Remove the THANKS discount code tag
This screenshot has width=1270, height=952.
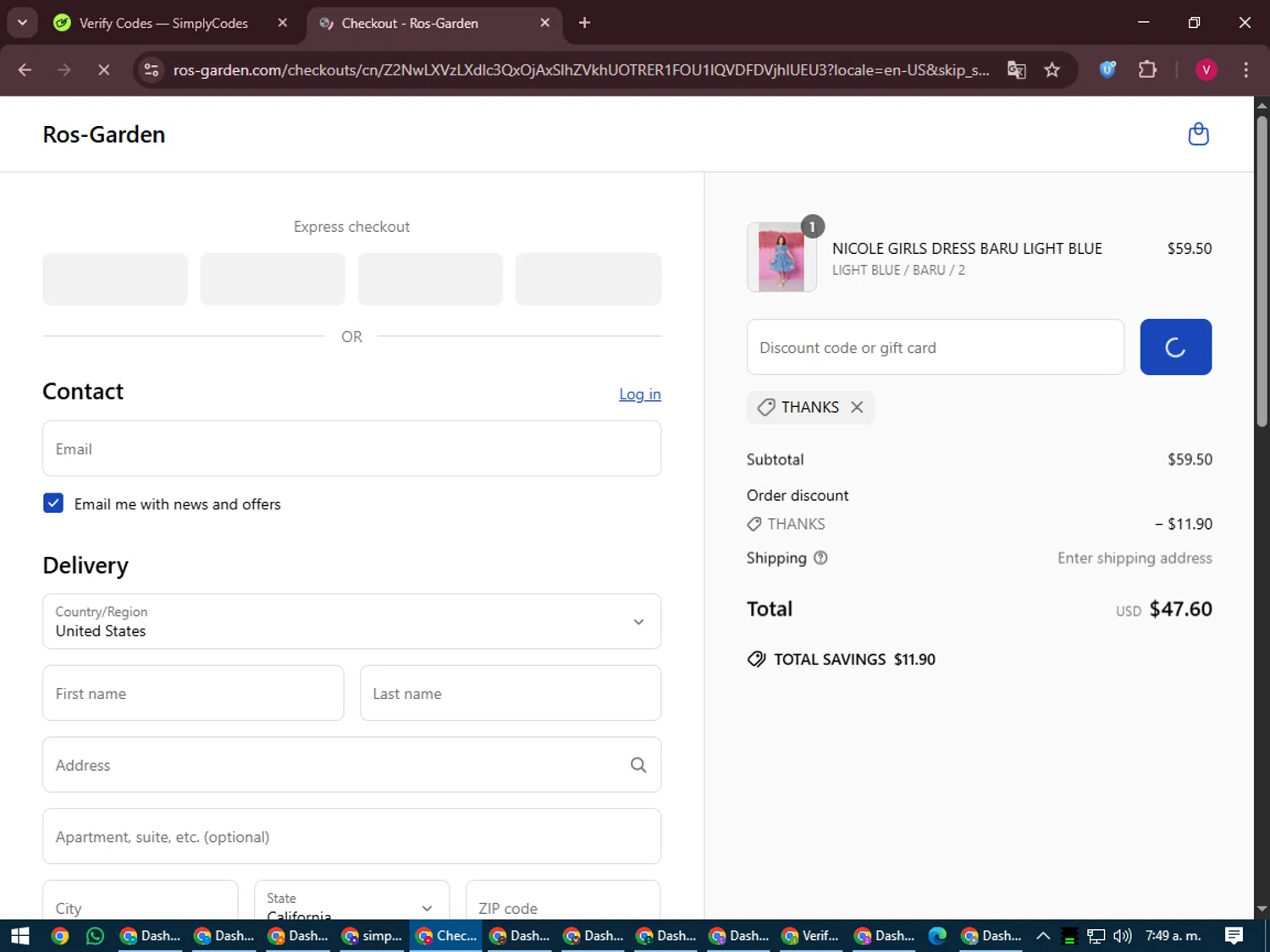857,407
